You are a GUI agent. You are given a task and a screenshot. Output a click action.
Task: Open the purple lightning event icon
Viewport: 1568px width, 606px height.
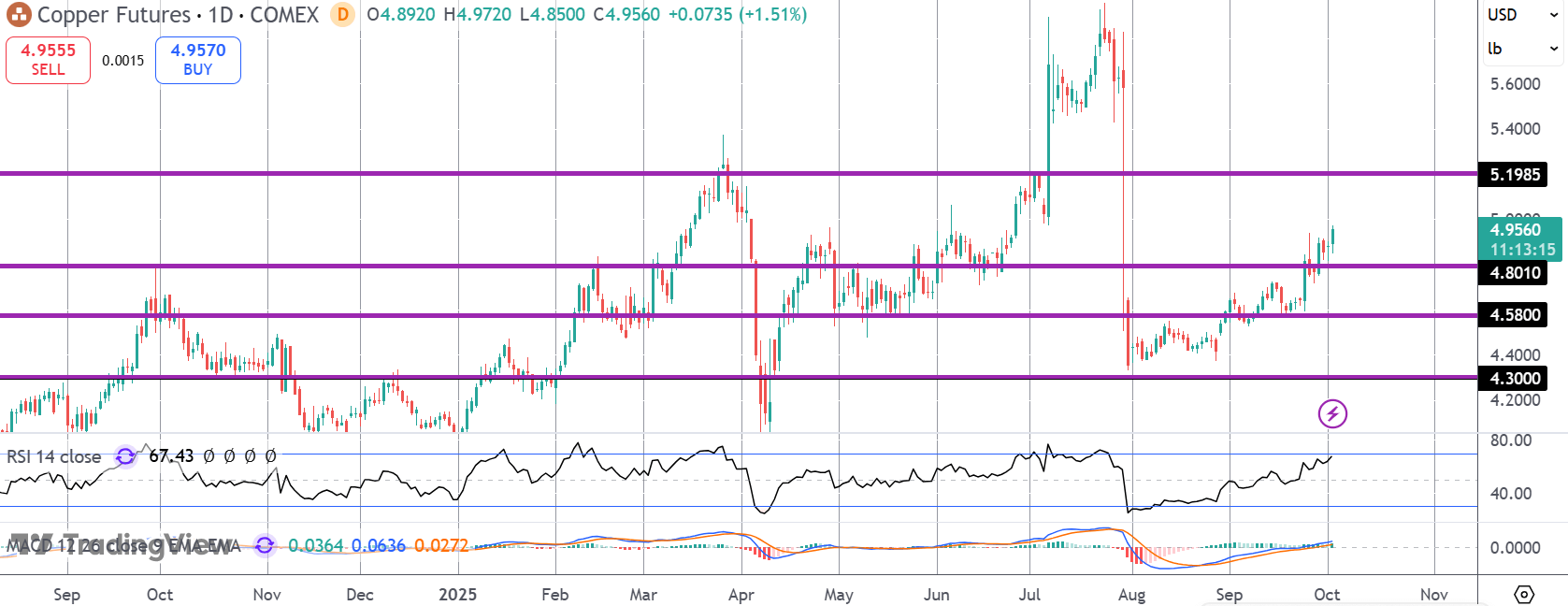click(1332, 413)
